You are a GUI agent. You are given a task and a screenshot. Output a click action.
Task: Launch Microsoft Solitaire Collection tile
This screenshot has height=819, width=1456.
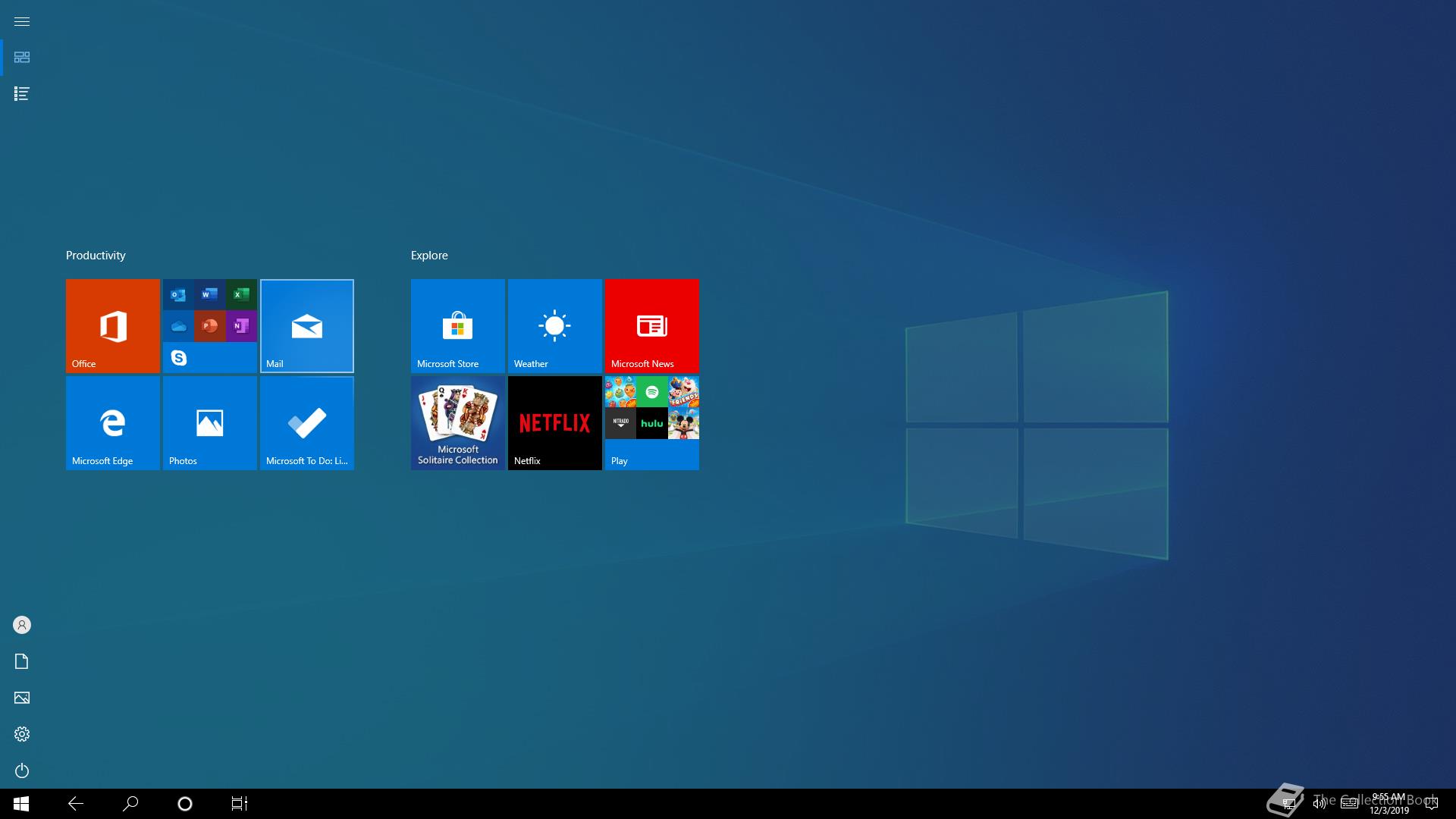click(458, 423)
